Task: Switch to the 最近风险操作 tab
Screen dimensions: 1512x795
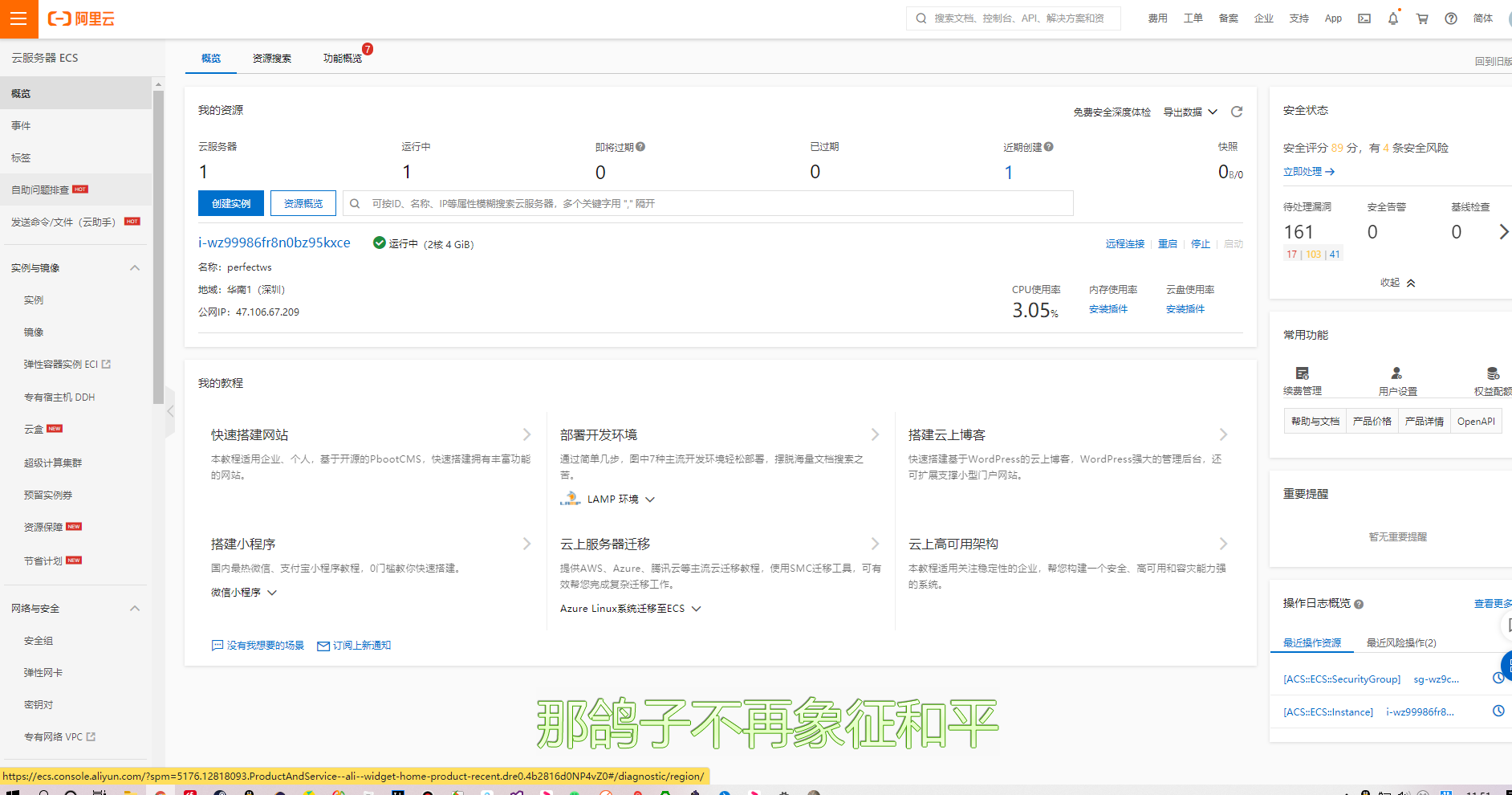Action: coord(1400,642)
